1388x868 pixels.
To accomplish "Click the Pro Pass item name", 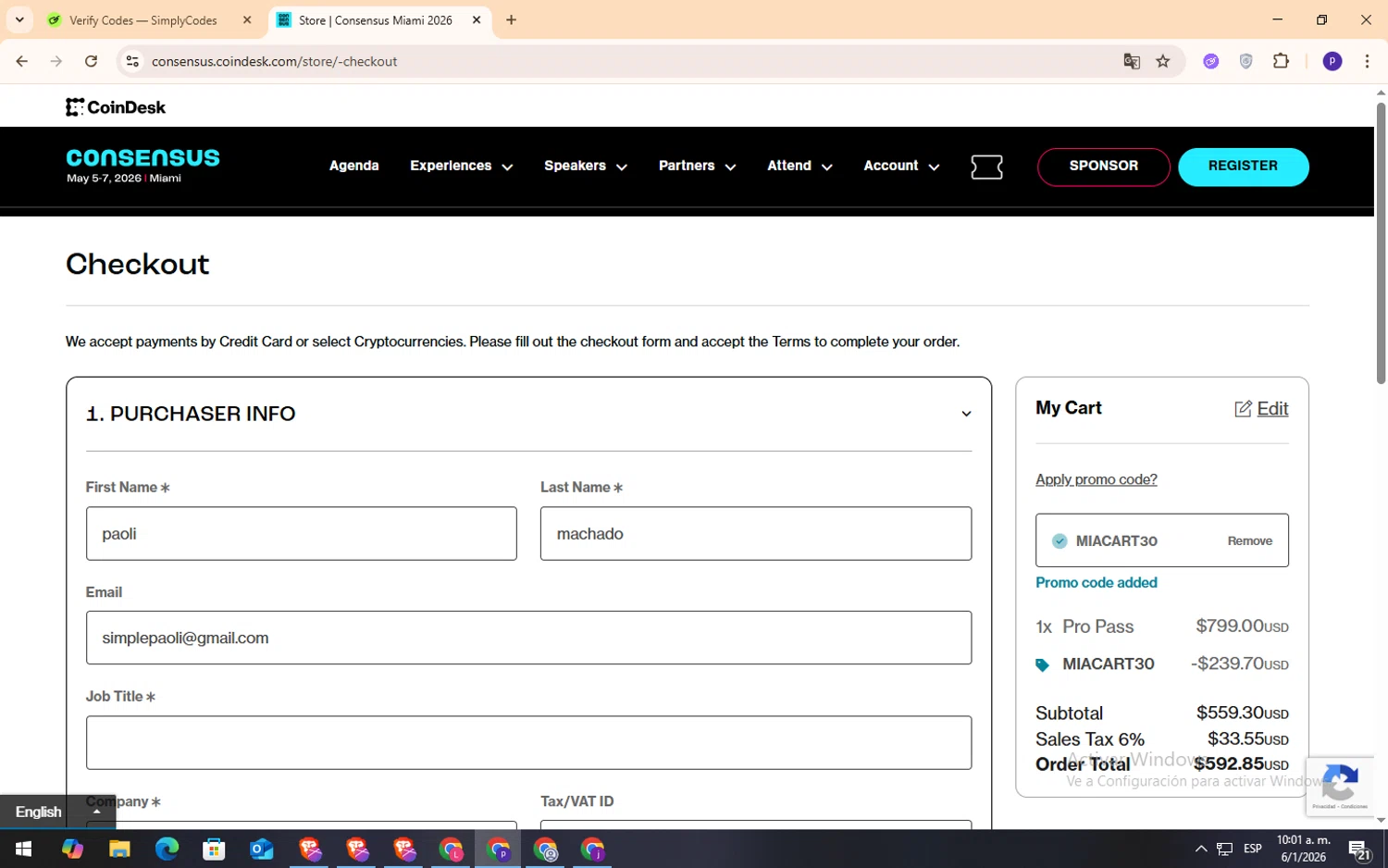I will pos(1097,626).
